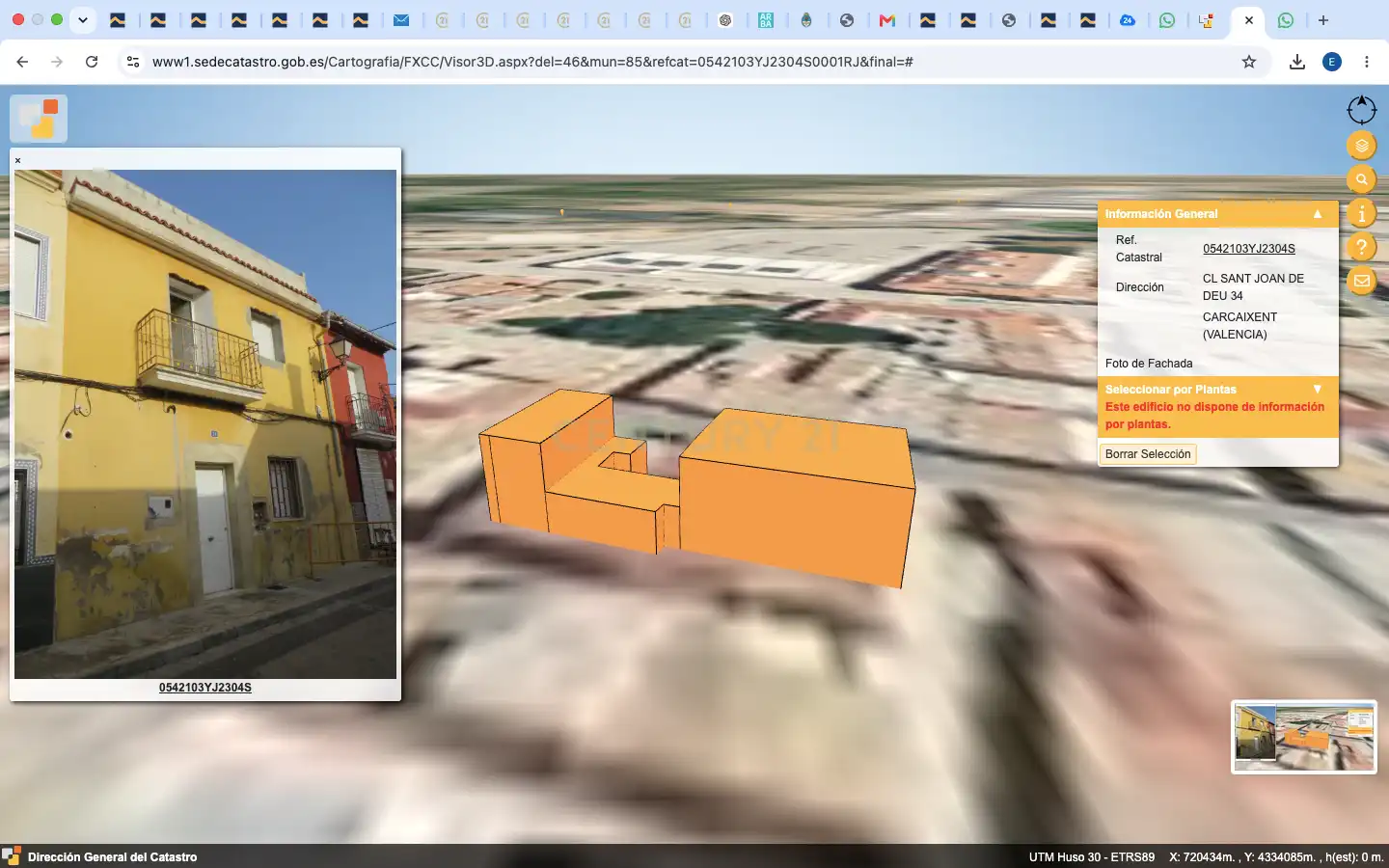Click the Catastro squares logo above photo
Screen dimensions: 1389x868
[39, 119]
